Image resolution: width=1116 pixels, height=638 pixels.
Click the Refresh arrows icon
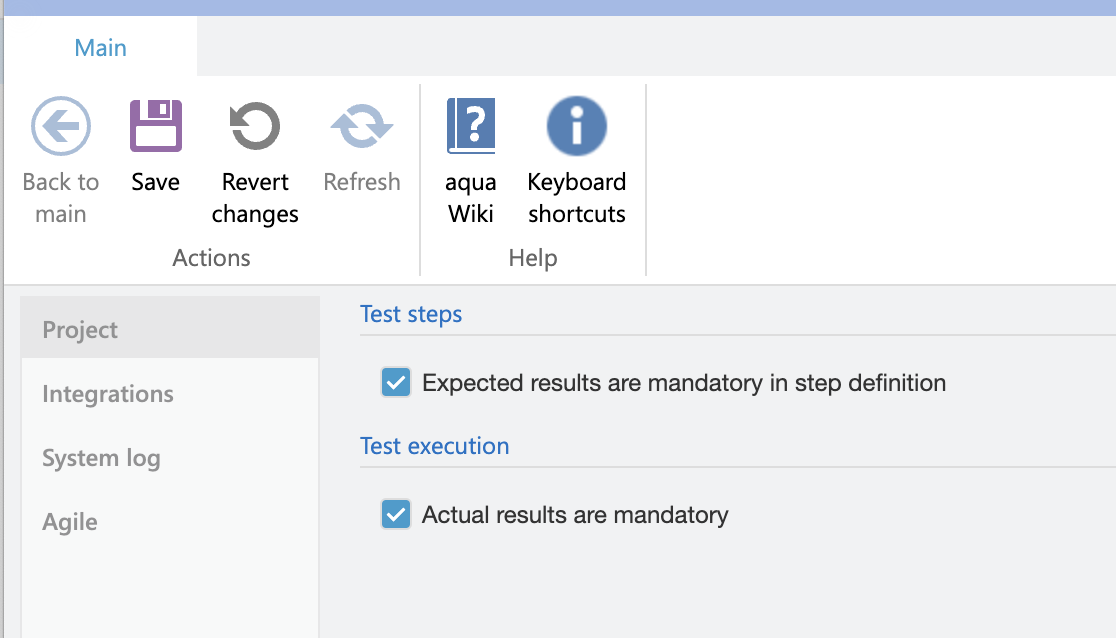click(x=362, y=126)
